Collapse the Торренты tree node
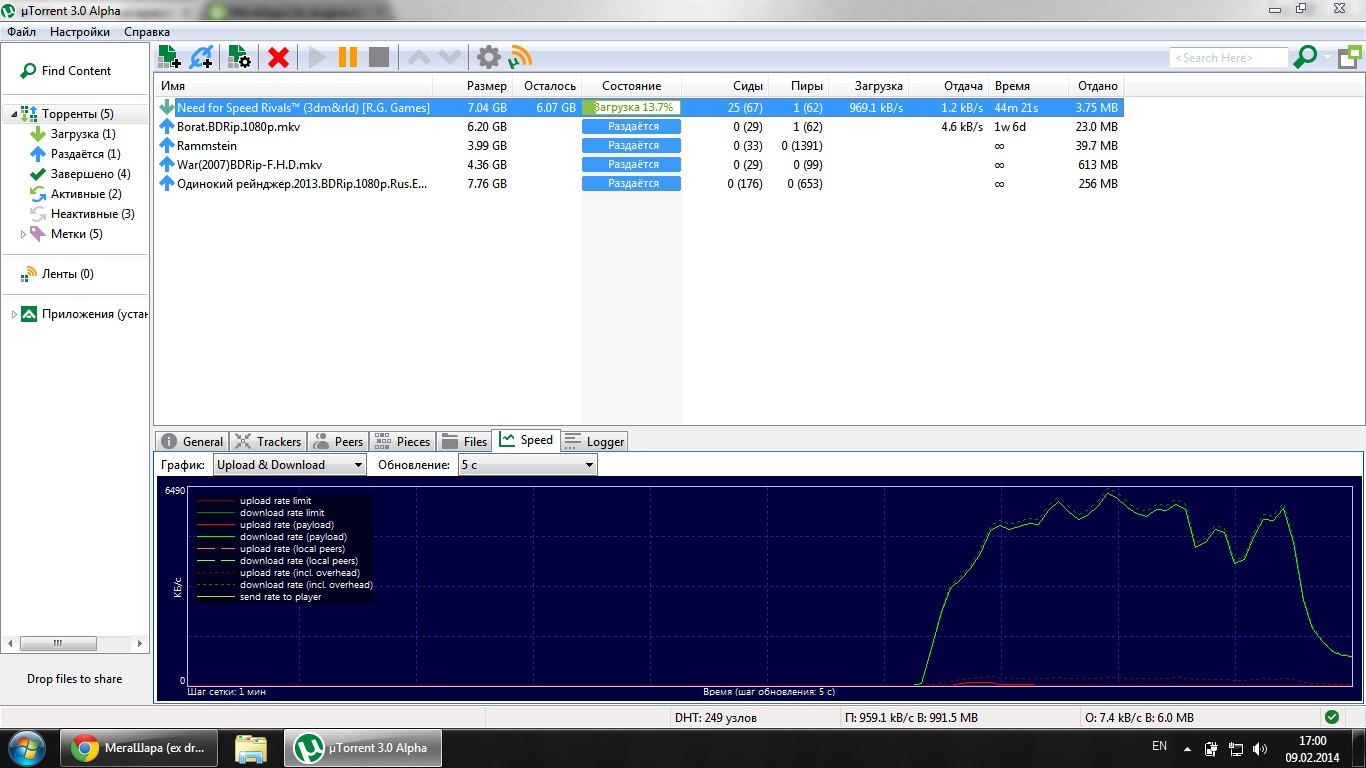Viewport: 1366px width, 768px height. [x=14, y=114]
